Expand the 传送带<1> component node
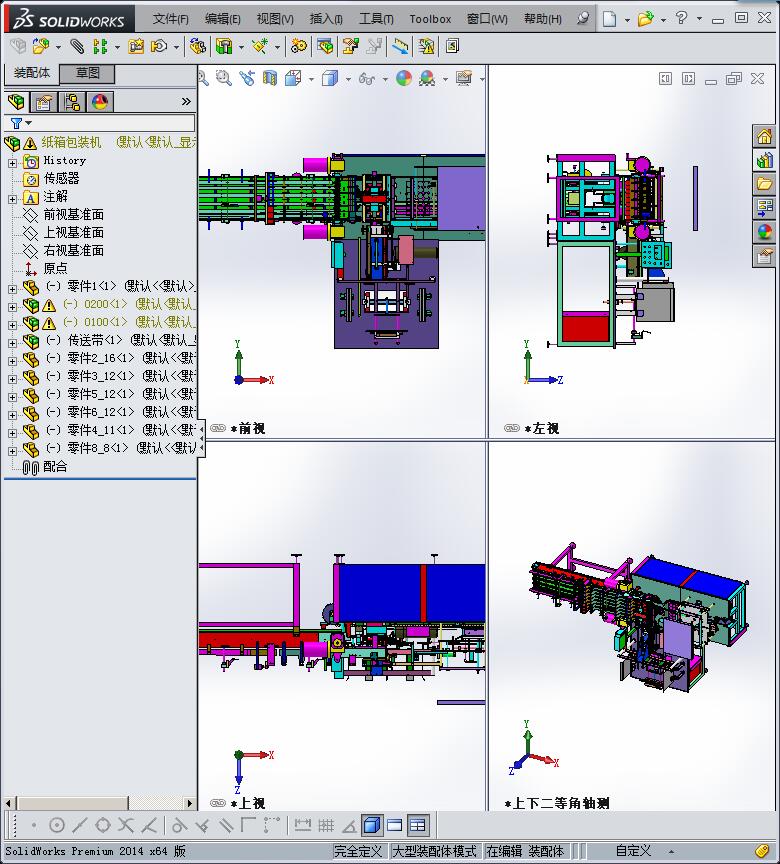 tap(12, 343)
